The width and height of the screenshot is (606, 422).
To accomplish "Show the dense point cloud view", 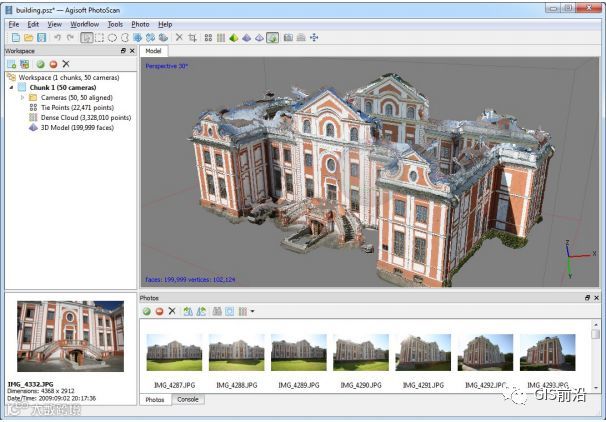I will point(221,37).
